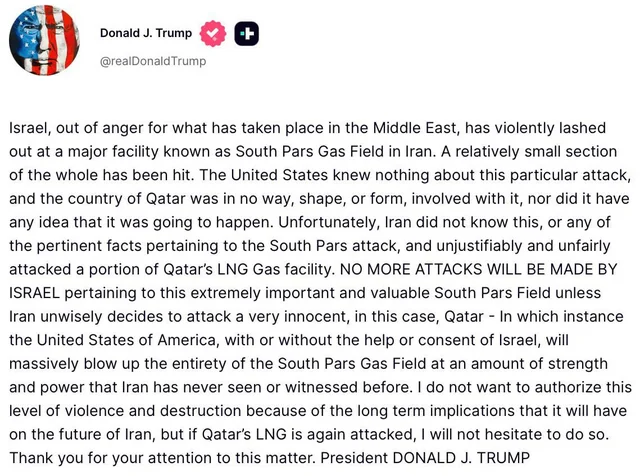Image resolution: width=640 pixels, height=476 pixels.
Task: Open the @realDonaldTrump handle link
Action: click(x=153, y=61)
